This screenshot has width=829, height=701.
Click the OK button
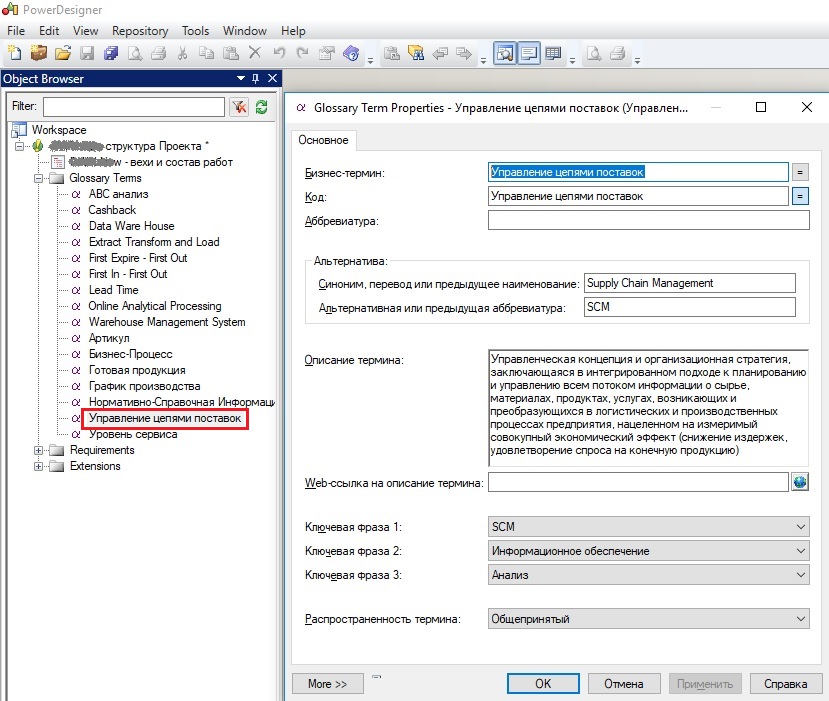tap(543, 684)
